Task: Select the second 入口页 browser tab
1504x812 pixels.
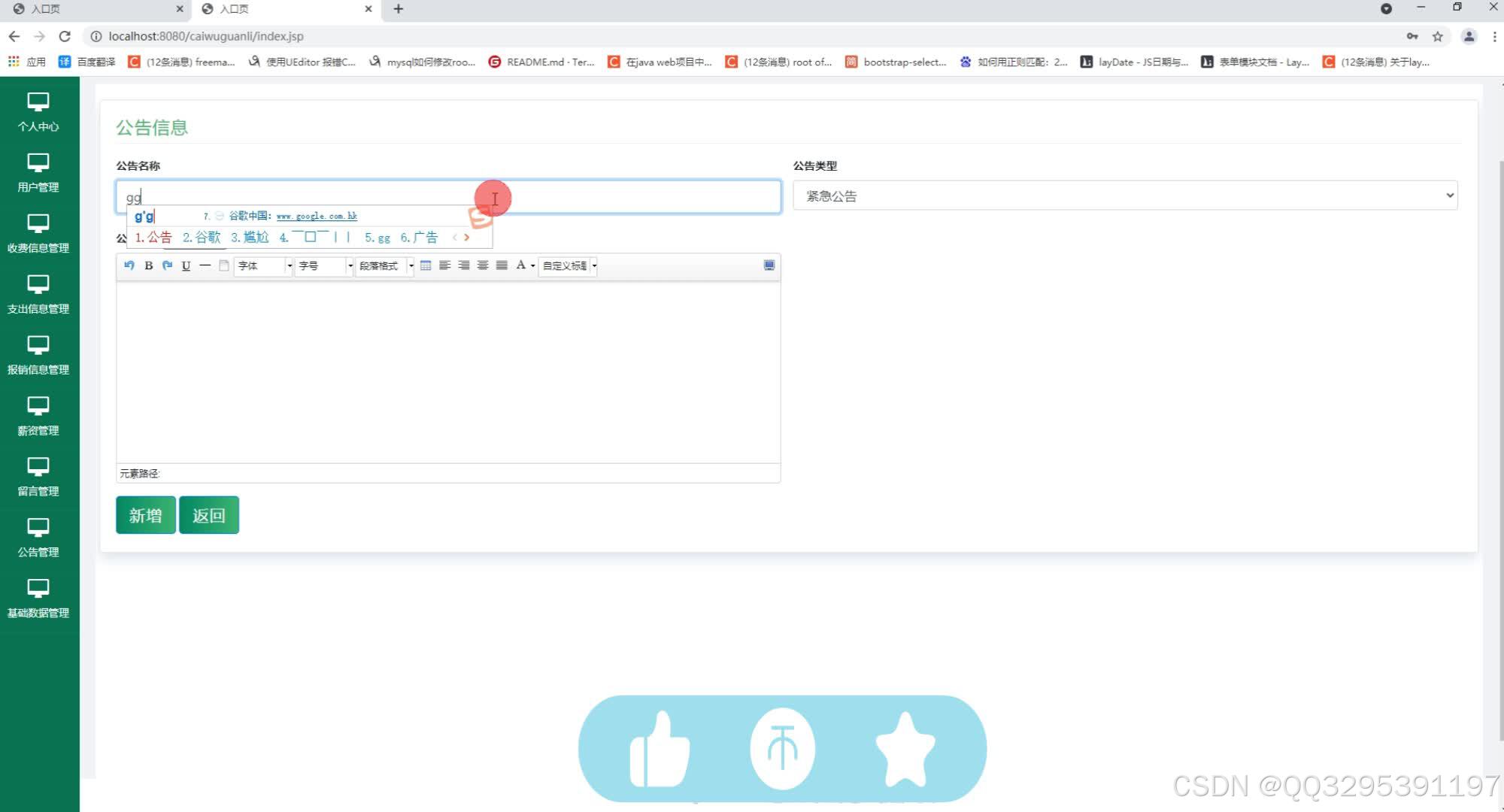Action: [286, 9]
